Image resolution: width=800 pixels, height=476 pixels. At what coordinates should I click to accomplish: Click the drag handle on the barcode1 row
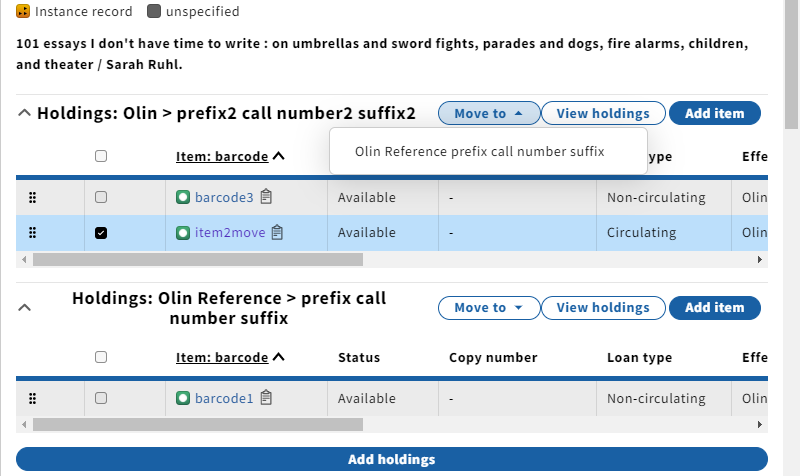pyautogui.click(x=32, y=398)
